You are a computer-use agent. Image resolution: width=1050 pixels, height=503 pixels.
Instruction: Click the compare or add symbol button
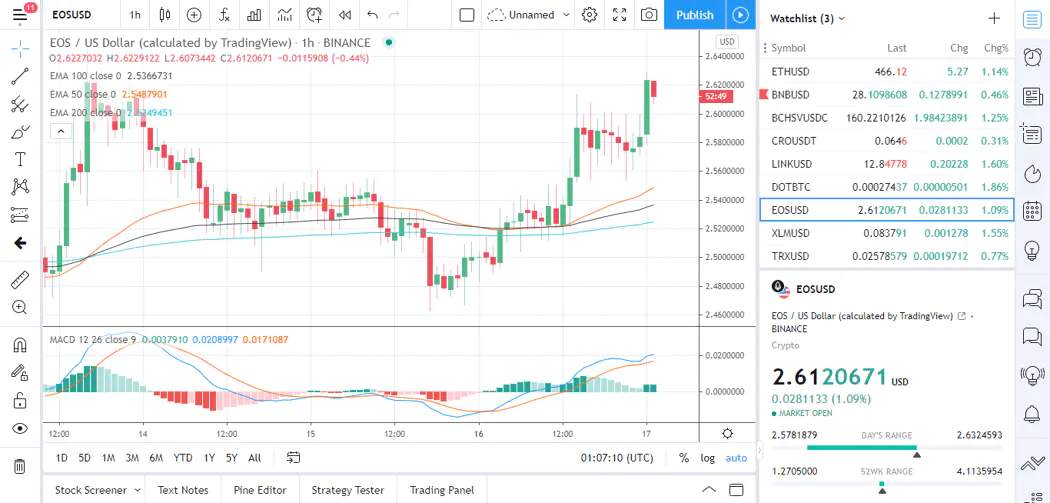pyautogui.click(x=194, y=15)
